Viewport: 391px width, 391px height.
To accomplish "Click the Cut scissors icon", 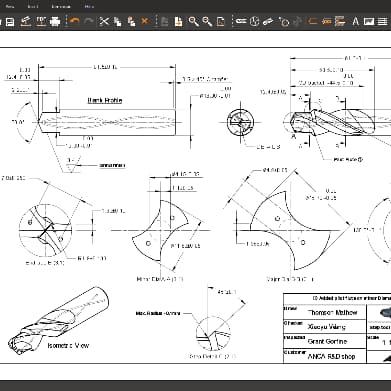I will click(x=104, y=21).
